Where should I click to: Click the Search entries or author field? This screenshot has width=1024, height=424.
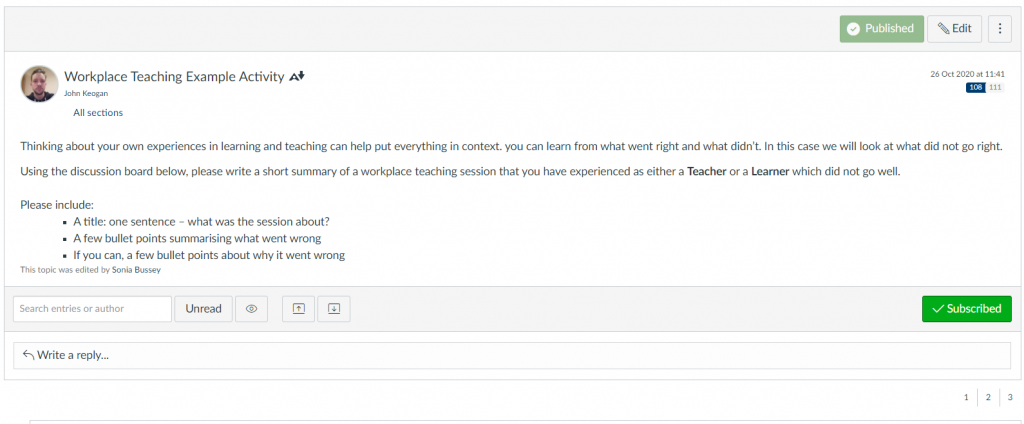coord(92,309)
